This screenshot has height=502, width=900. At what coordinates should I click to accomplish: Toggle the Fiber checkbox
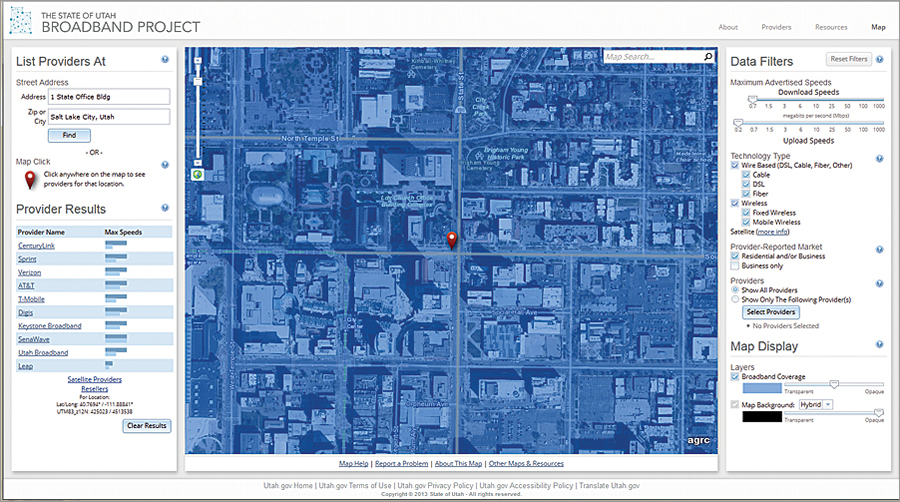746,194
